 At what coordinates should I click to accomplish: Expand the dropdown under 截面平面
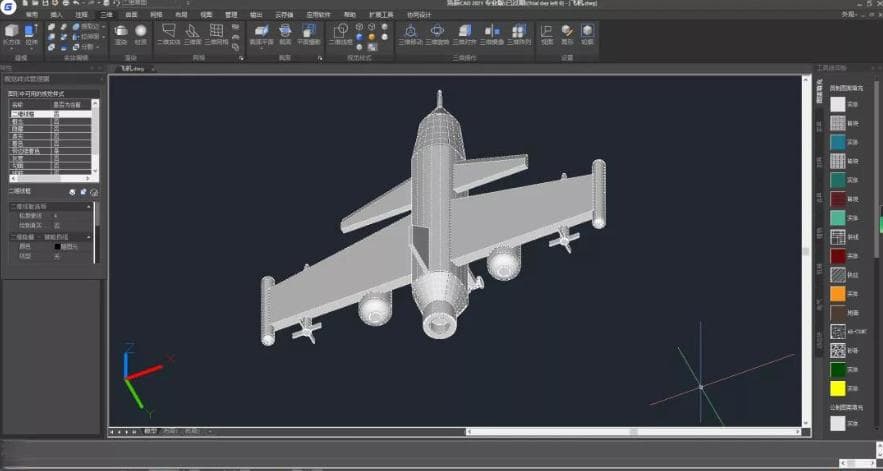coord(261,48)
